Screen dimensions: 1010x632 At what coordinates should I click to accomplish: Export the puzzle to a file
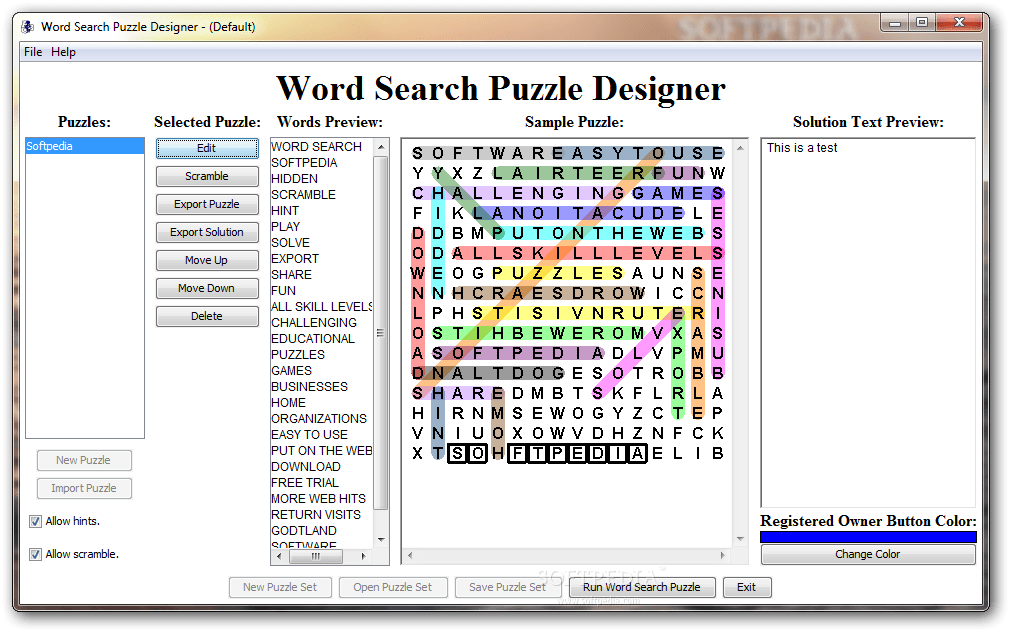[x=207, y=204]
